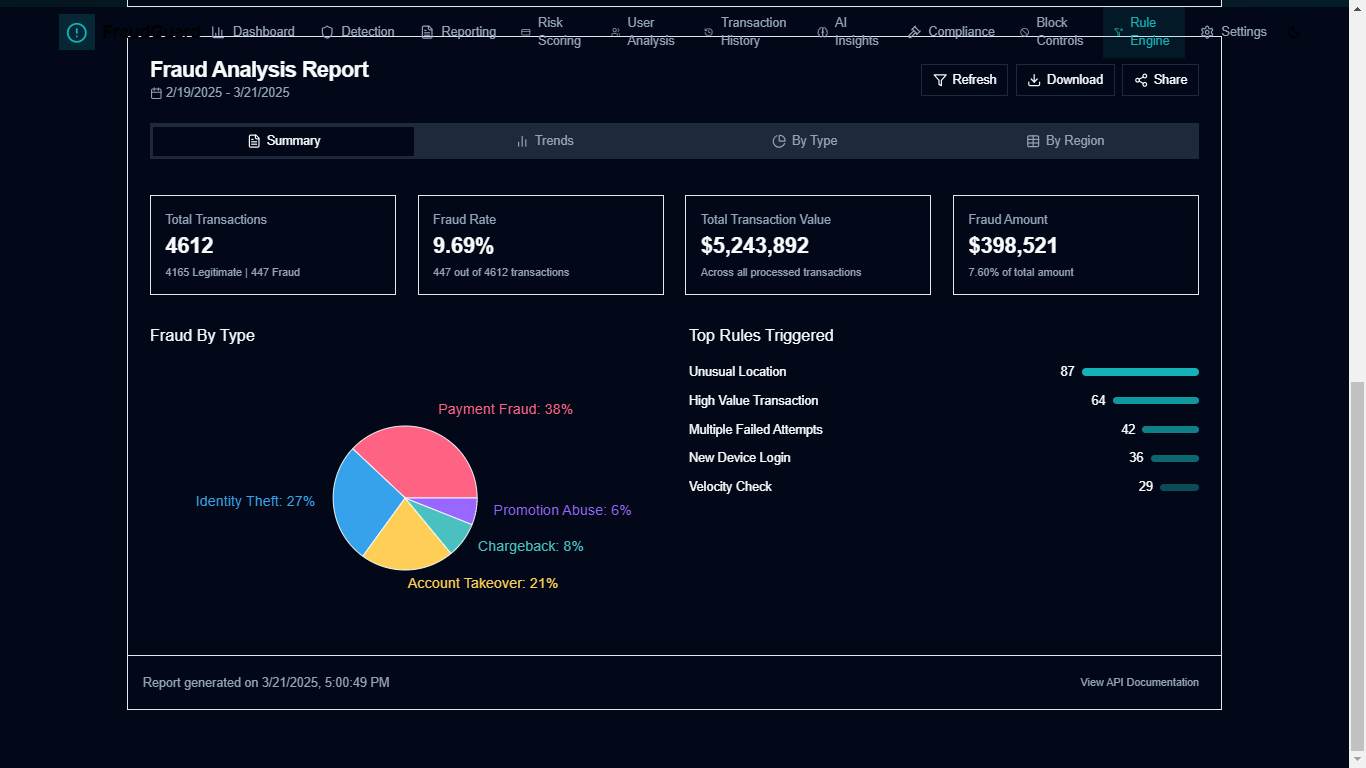Click the scrollbar down arrow

tap(1357, 759)
